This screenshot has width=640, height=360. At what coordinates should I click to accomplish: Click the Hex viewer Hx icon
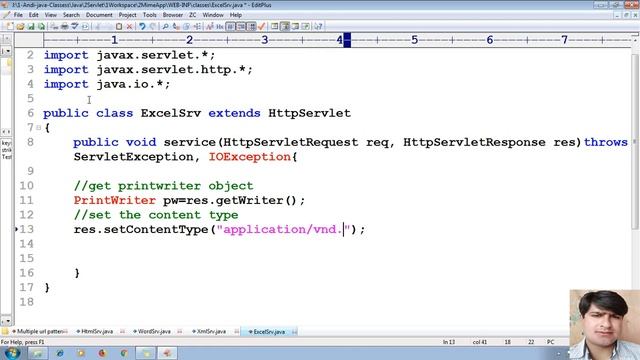[x=220, y=27]
